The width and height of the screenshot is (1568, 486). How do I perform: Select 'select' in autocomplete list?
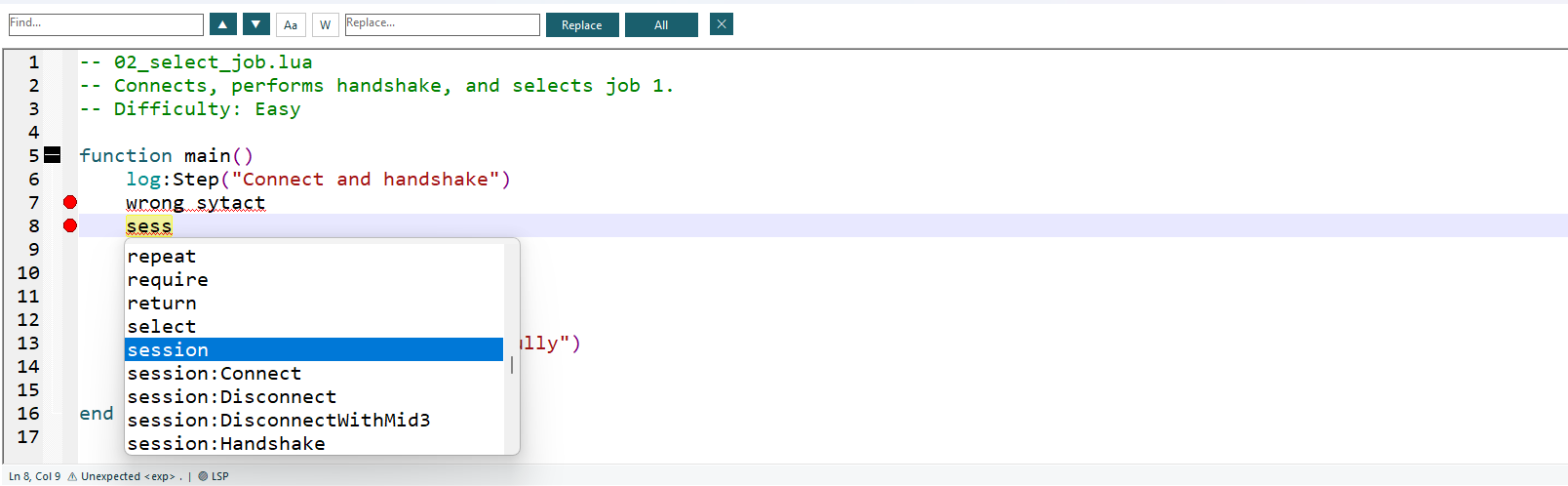(314, 327)
